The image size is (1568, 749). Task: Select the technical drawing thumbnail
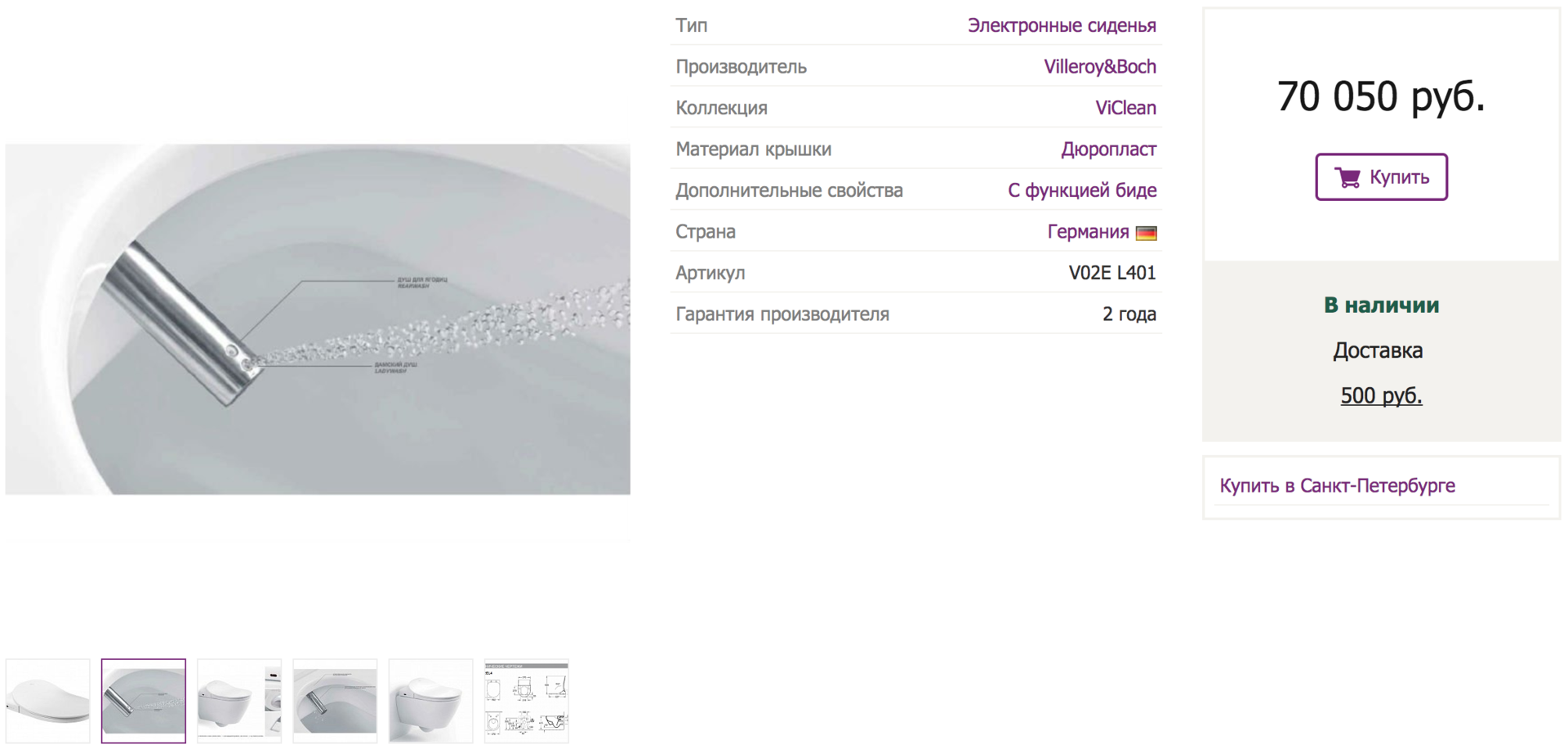pos(526,701)
